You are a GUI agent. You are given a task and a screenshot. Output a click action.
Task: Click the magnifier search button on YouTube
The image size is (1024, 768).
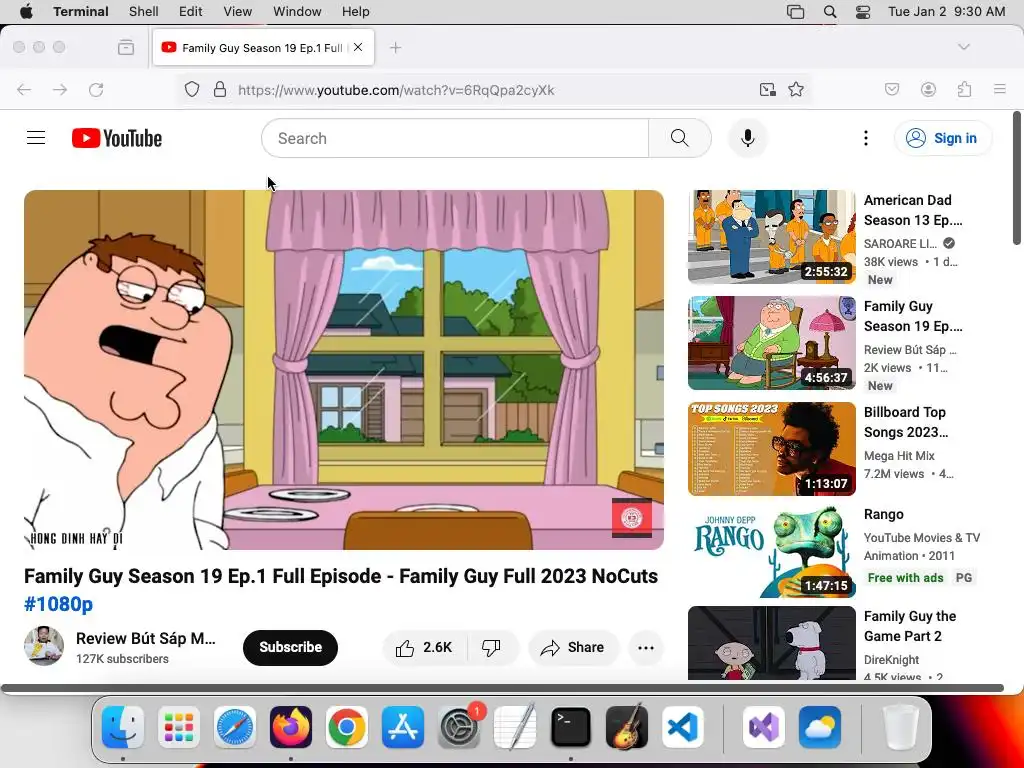pyautogui.click(x=679, y=138)
